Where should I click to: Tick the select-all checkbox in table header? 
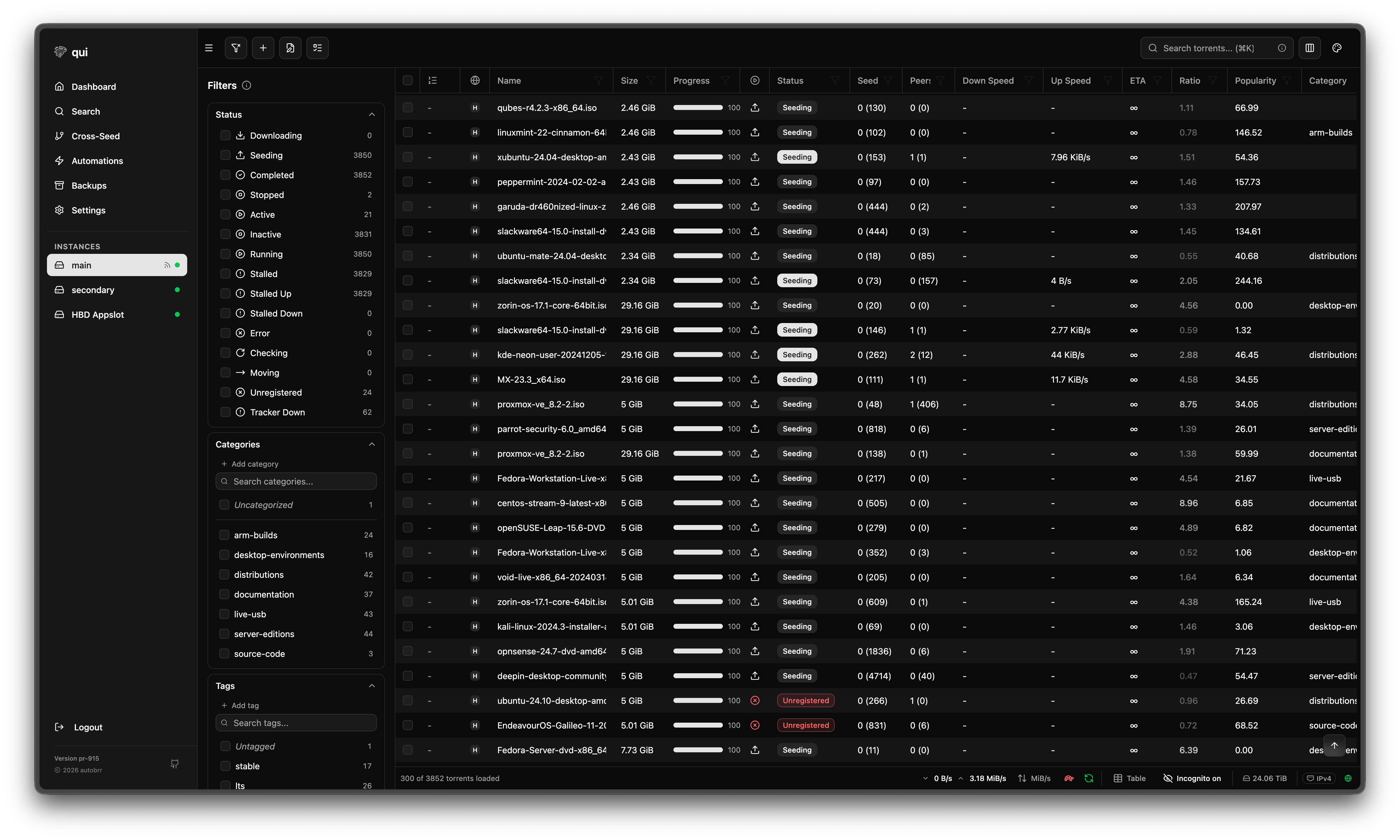click(x=407, y=80)
